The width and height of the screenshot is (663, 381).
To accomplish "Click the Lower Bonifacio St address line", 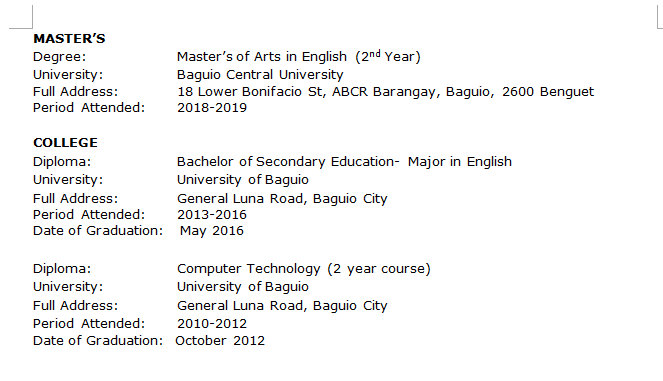I will coord(386,92).
